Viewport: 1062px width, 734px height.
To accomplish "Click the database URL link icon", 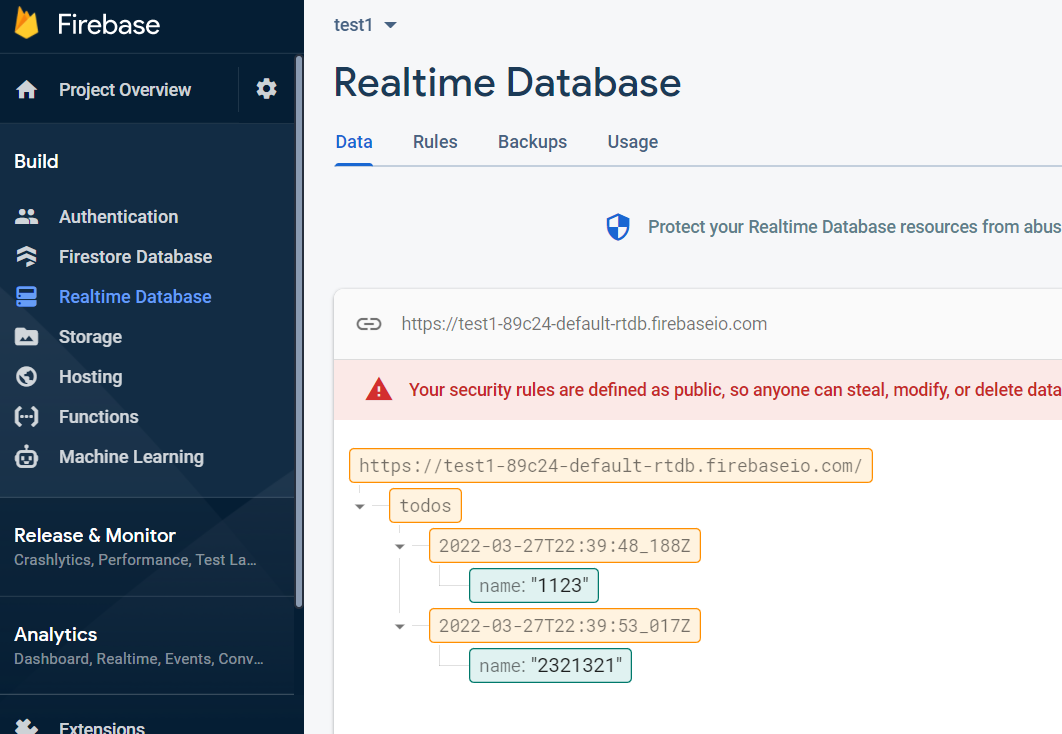I will tap(369, 324).
